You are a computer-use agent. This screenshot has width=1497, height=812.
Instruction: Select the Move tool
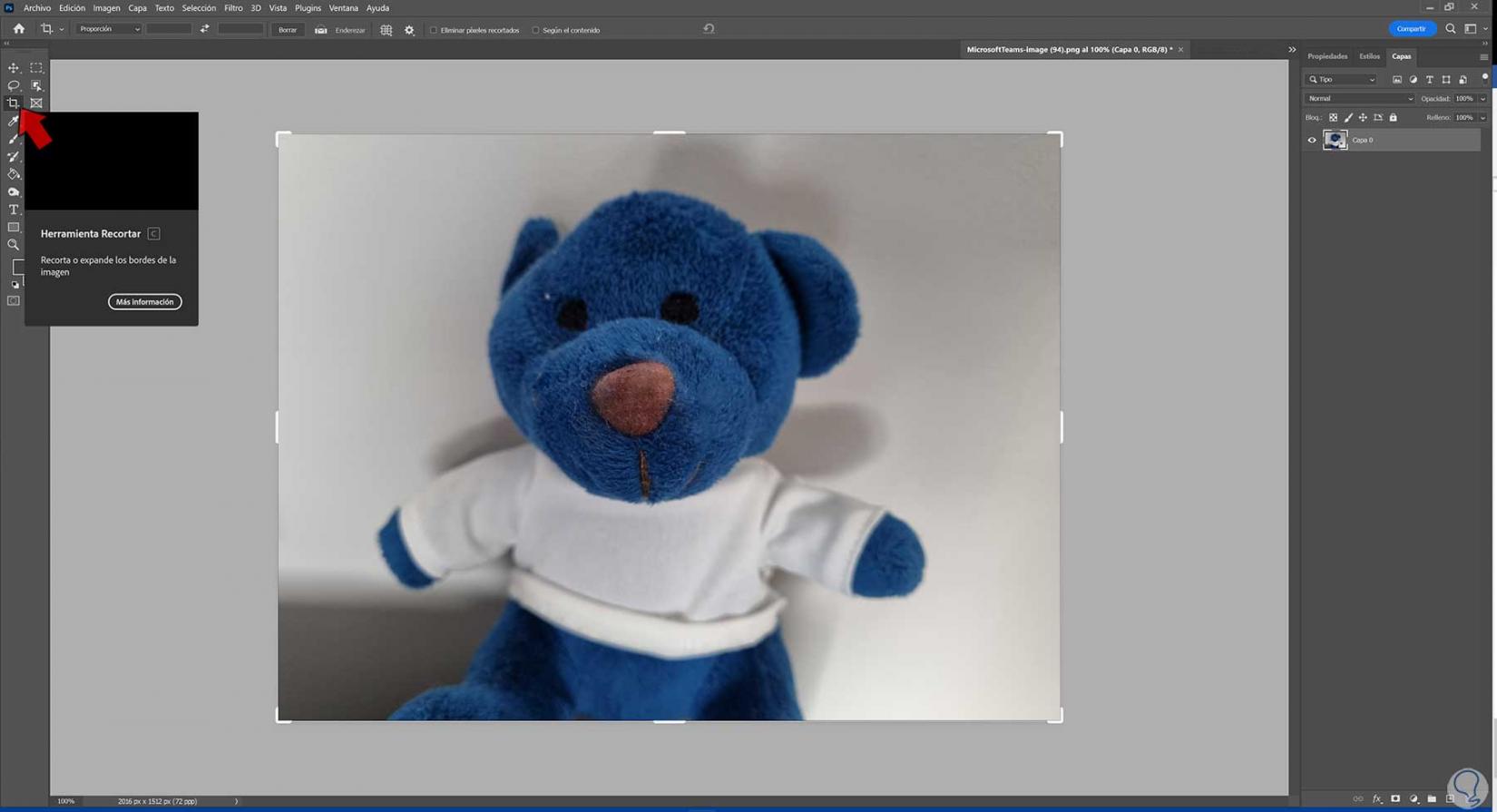pyautogui.click(x=14, y=68)
